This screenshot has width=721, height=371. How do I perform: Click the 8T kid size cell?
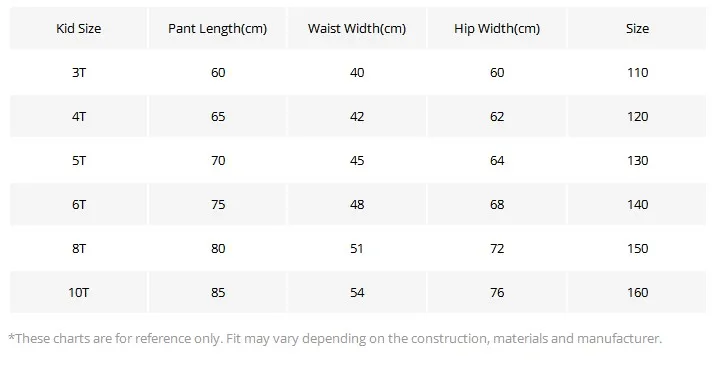[x=79, y=249]
